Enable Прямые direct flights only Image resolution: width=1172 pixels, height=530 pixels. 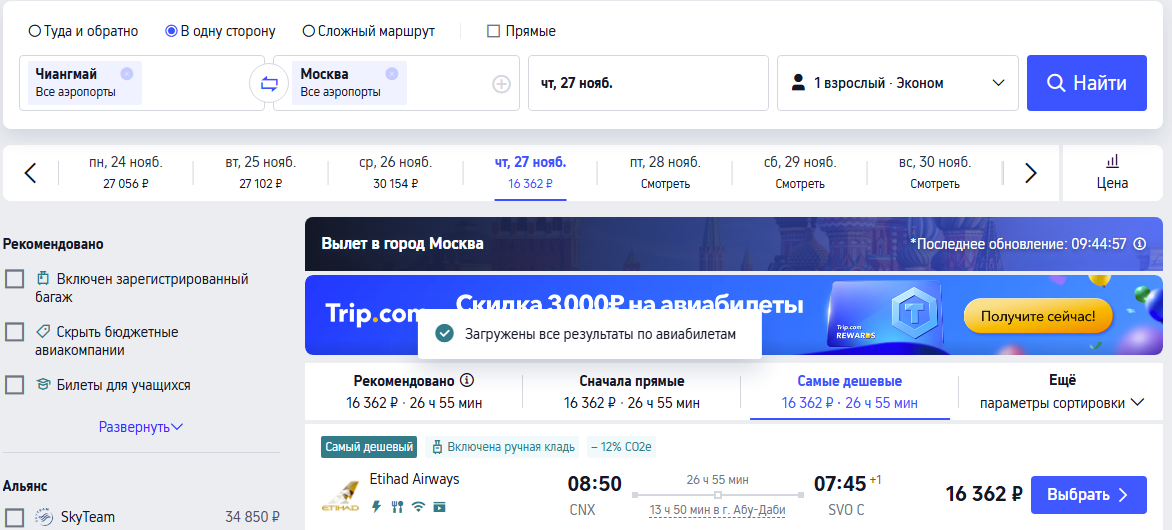pos(493,31)
